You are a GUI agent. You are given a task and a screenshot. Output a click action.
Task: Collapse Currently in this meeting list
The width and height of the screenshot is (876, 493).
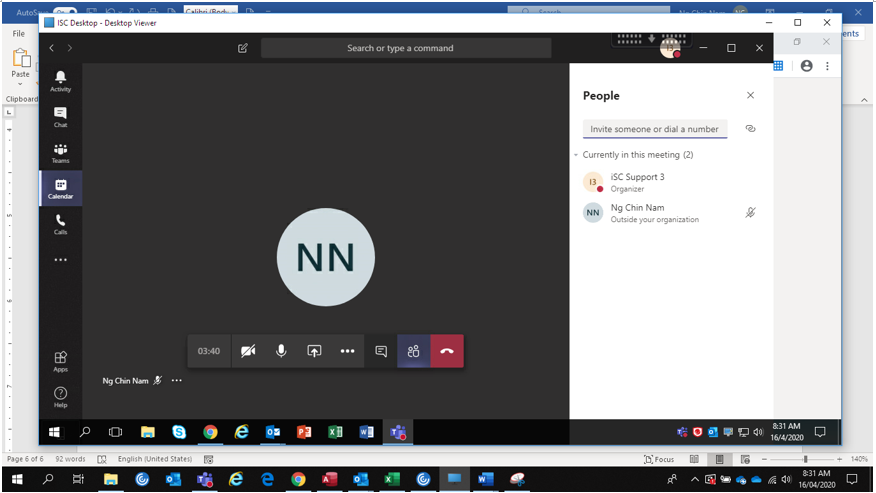(x=576, y=155)
